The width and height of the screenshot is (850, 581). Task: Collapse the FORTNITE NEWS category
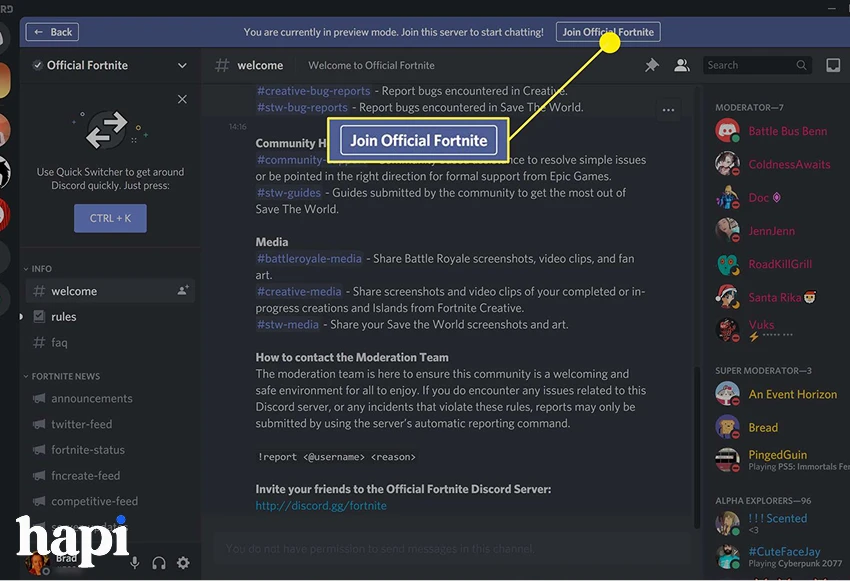tap(61, 376)
